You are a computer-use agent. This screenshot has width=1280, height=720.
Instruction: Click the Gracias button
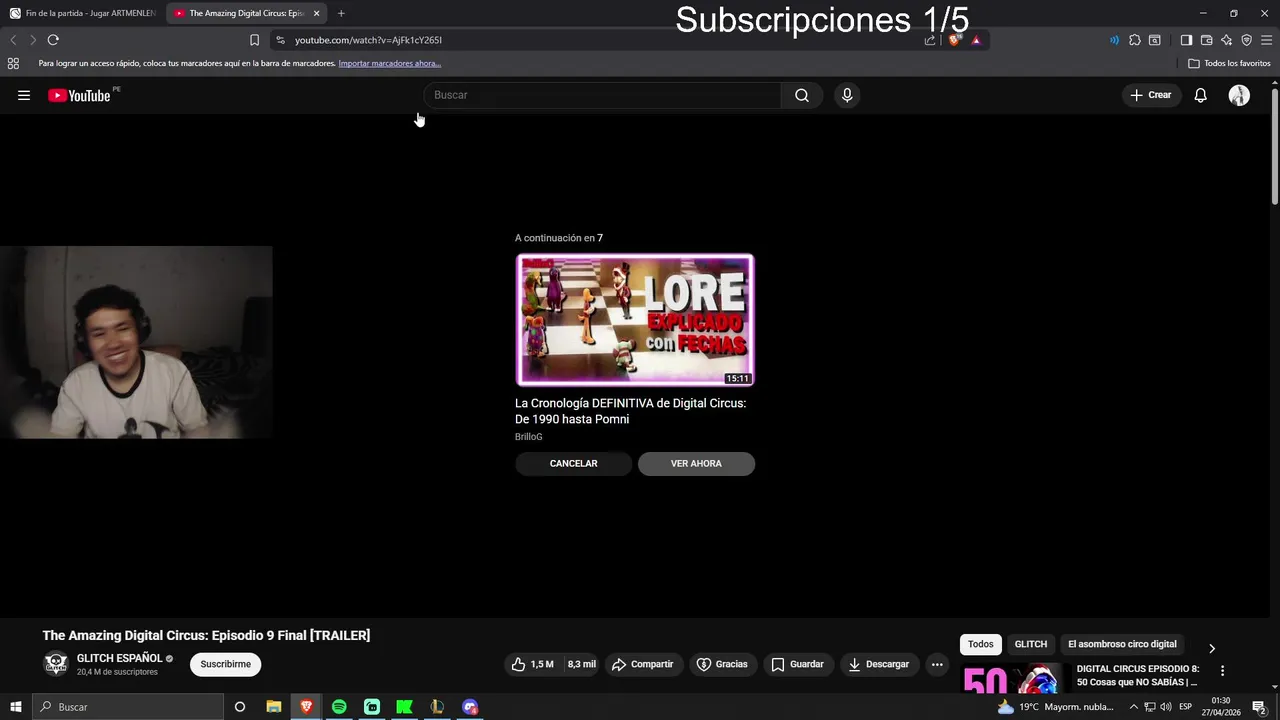coord(722,664)
